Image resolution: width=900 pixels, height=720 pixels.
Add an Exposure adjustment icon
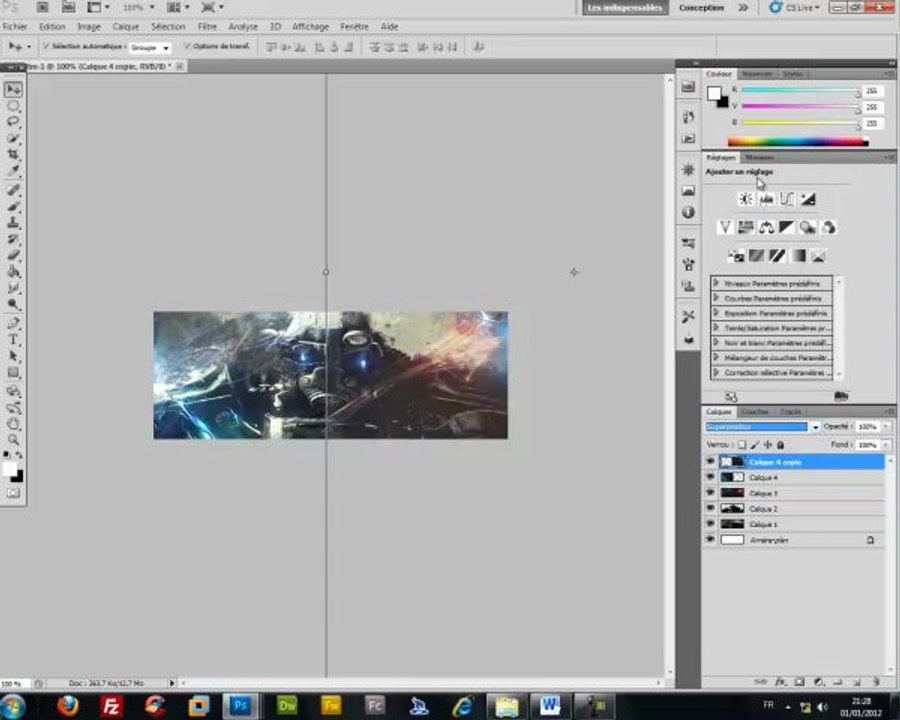[808, 199]
